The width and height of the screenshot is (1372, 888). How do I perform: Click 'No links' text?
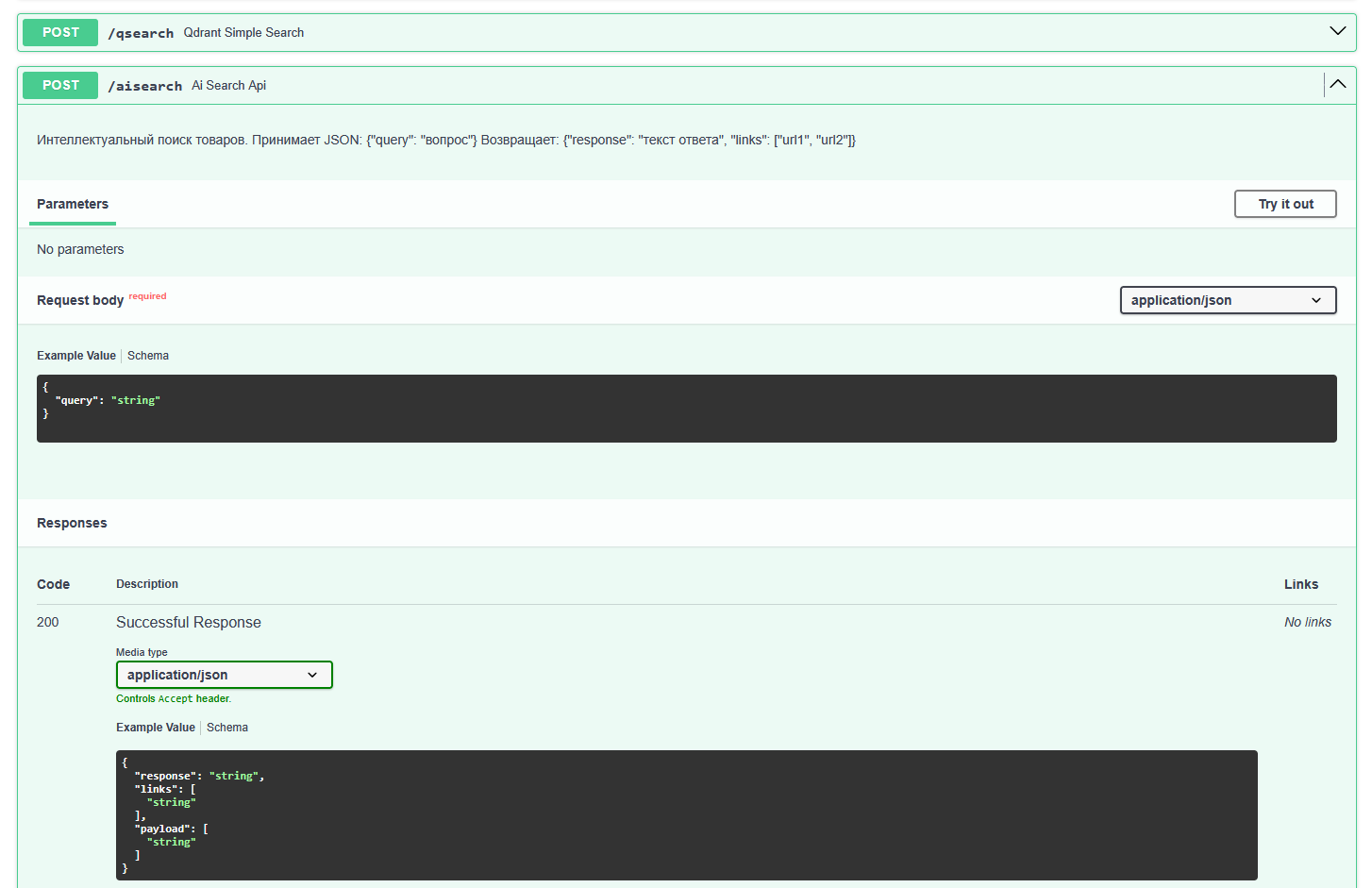(x=1308, y=622)
